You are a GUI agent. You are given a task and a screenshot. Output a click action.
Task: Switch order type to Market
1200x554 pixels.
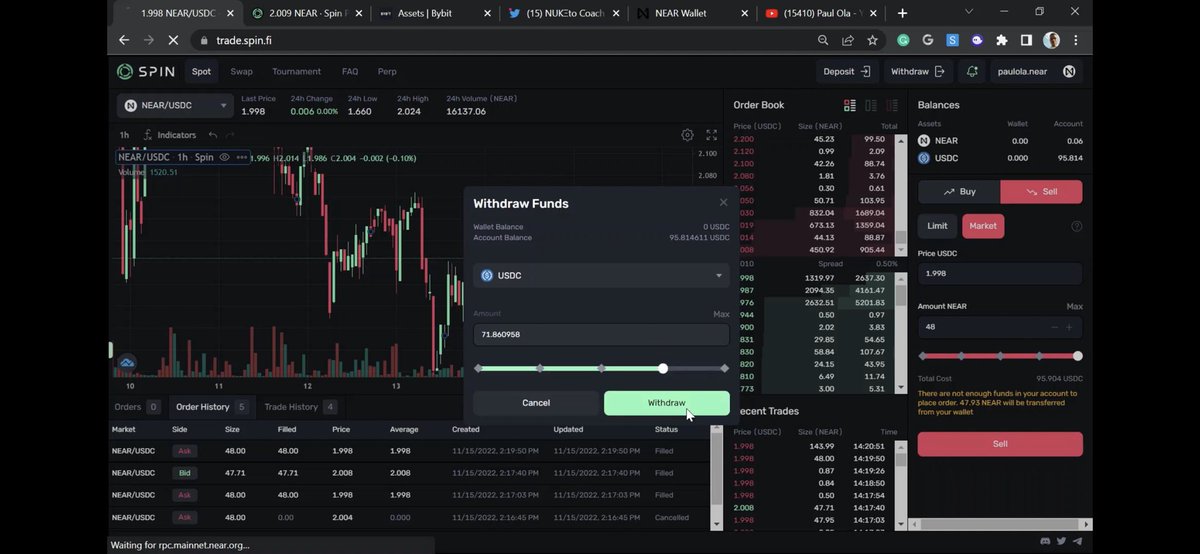tap(983, 226)
